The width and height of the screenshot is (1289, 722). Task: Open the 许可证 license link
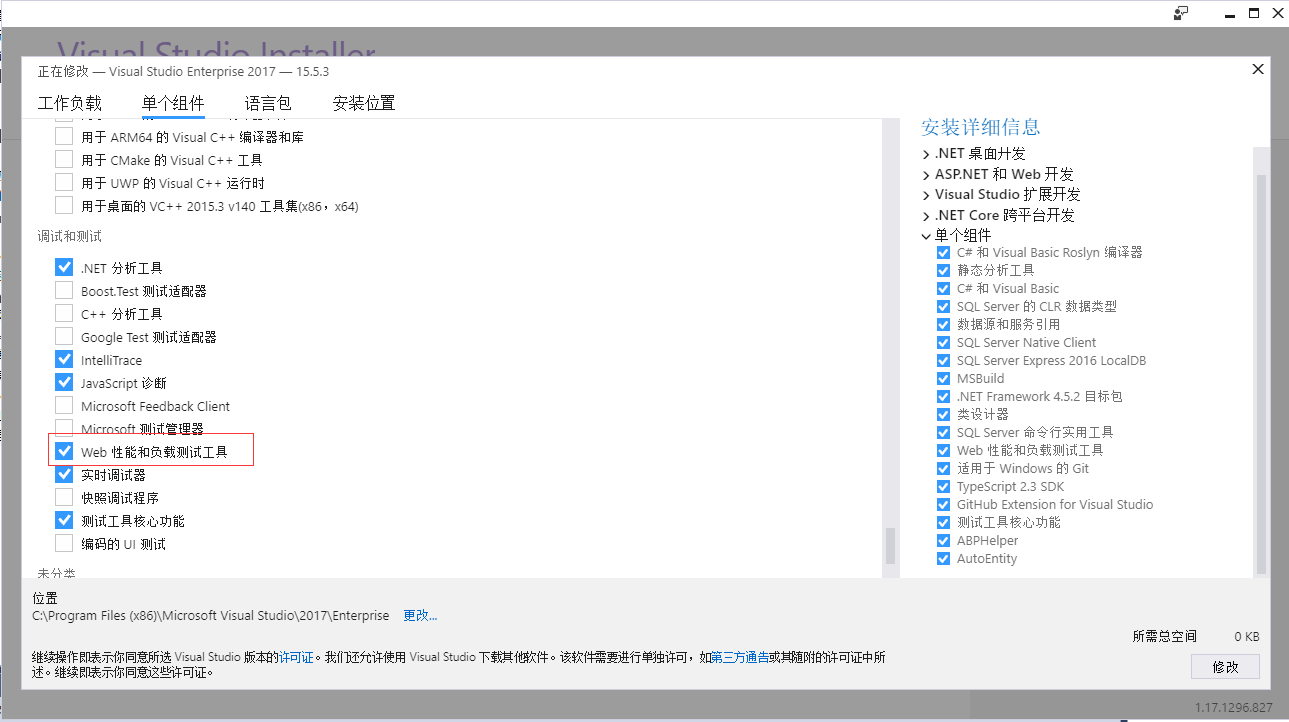296,657
